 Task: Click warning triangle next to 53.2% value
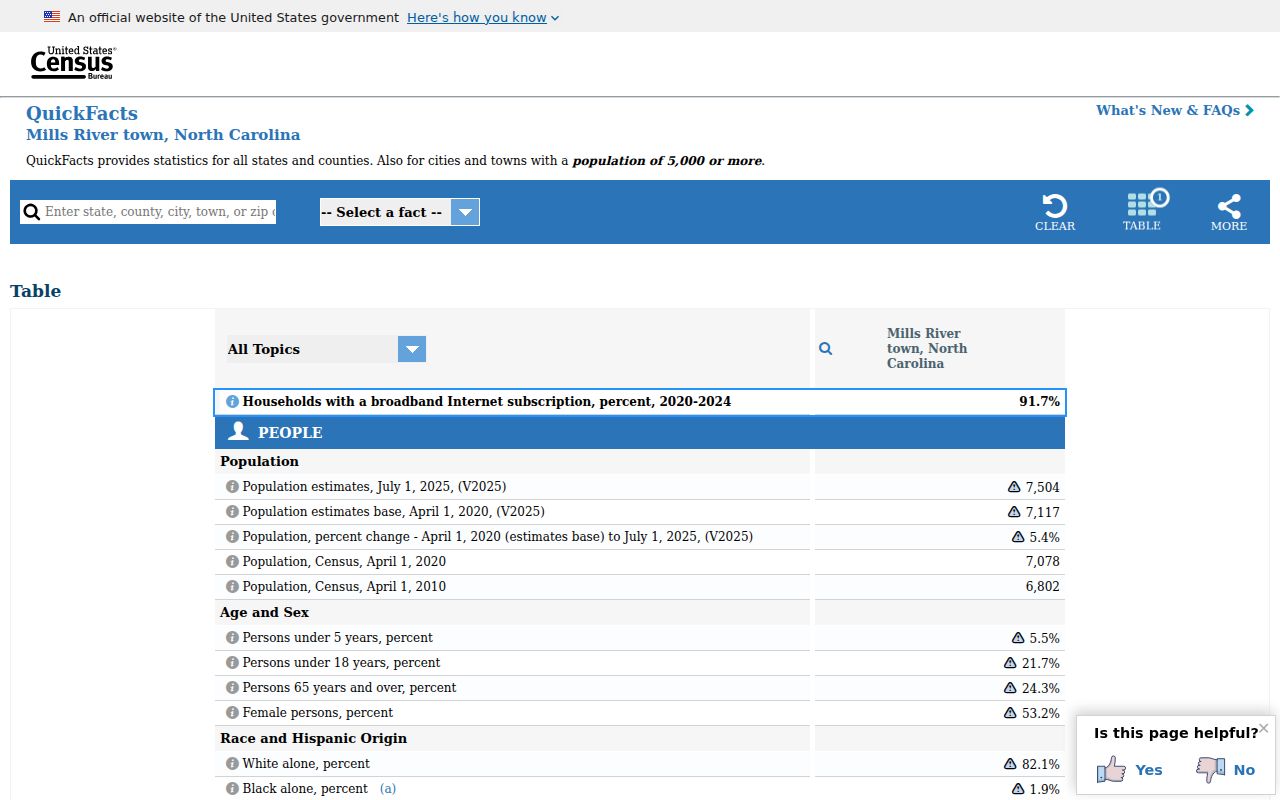tap(1010, 713)
